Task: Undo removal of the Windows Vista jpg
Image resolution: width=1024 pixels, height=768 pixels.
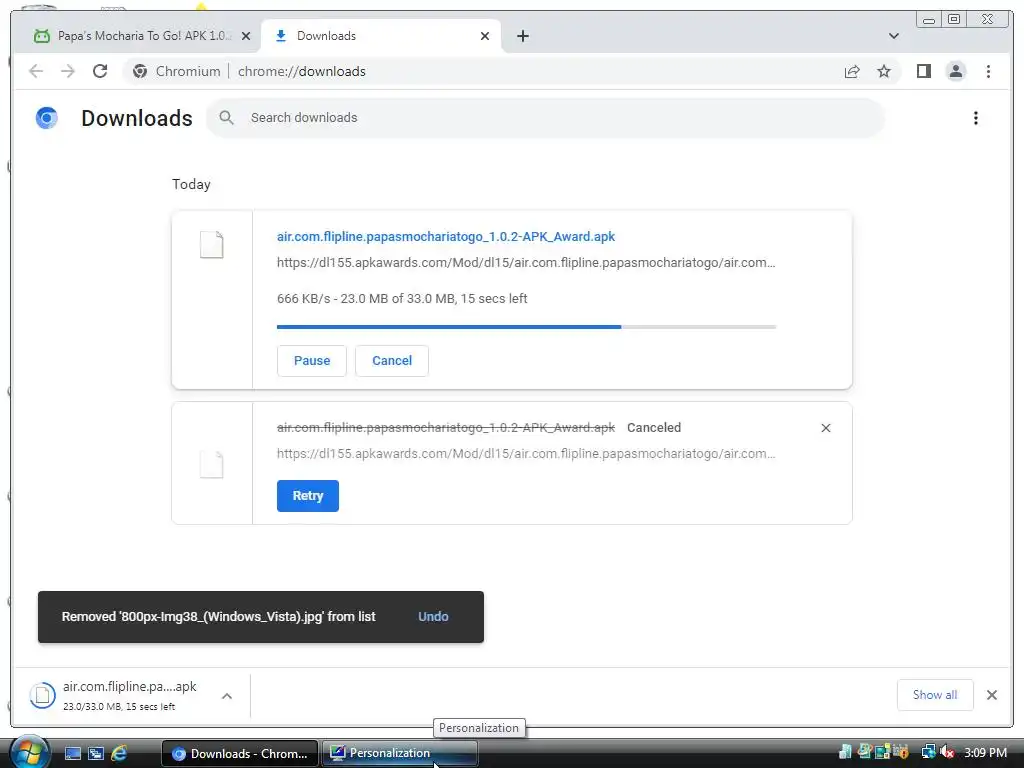Action: pyautogui.click(x=433, y=616)
